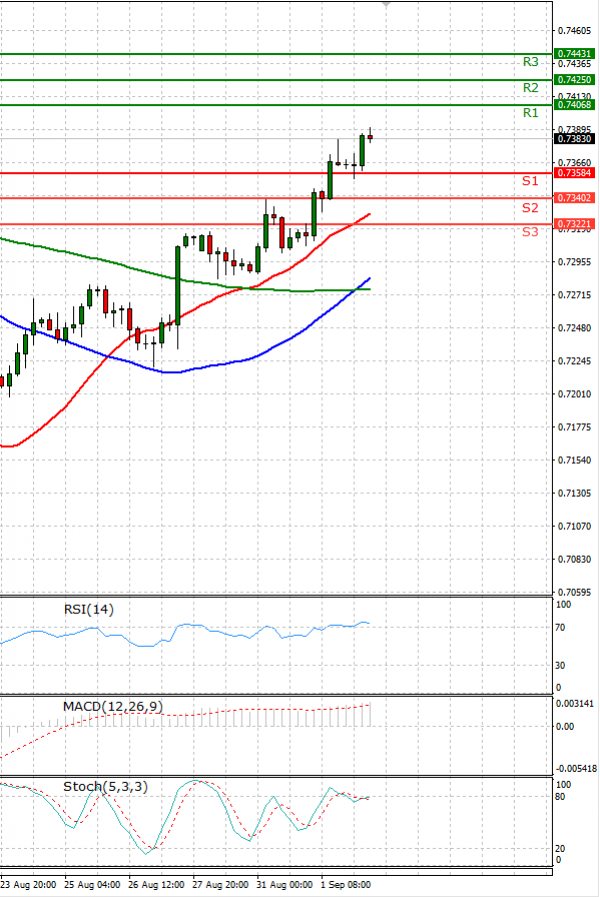Screen dimensions: 600x897
Task: Click the 27 Aug 20:00 time label
Action: (221, 884)
